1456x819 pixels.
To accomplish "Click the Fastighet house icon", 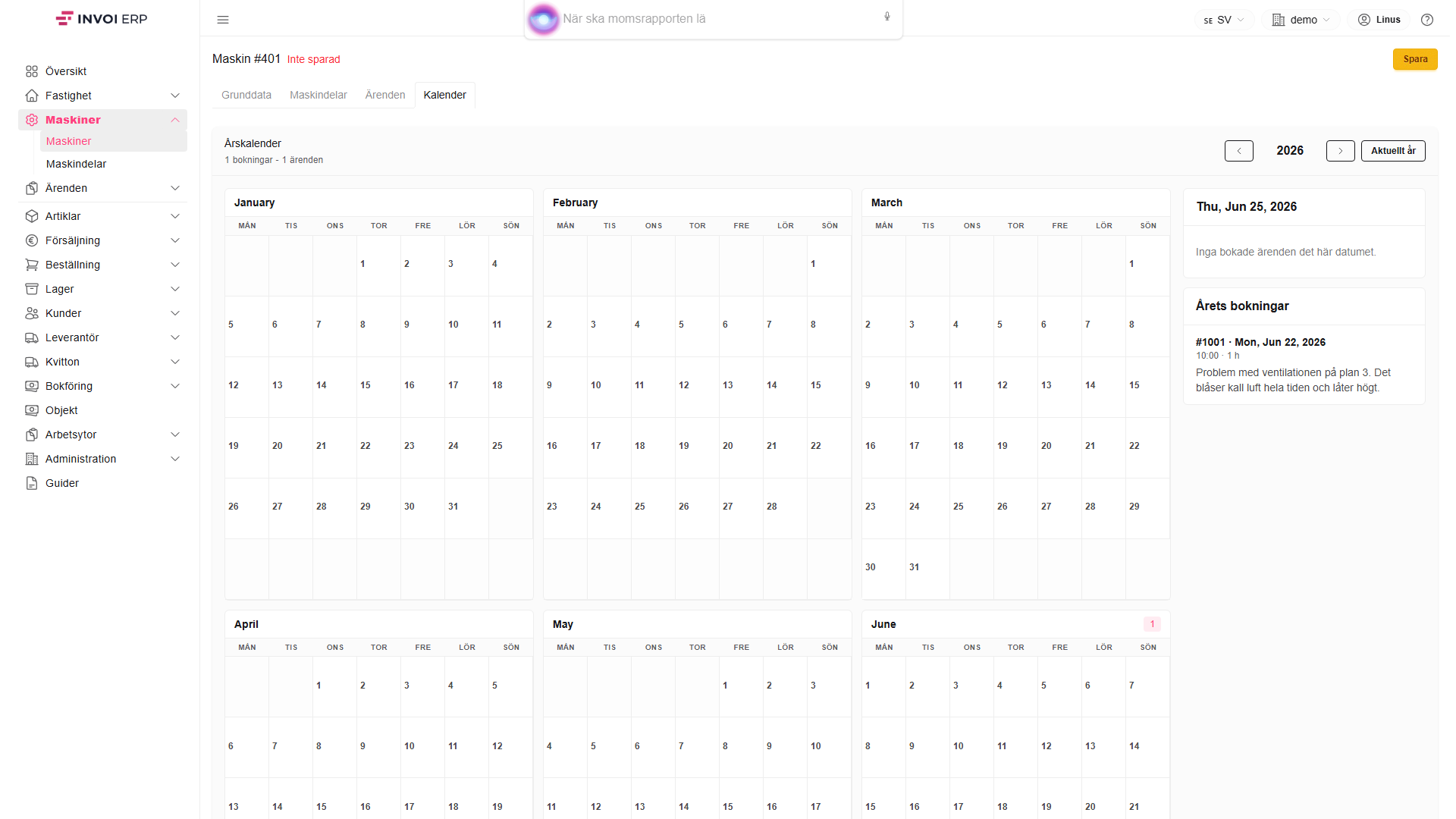I will tap(32, 96).
